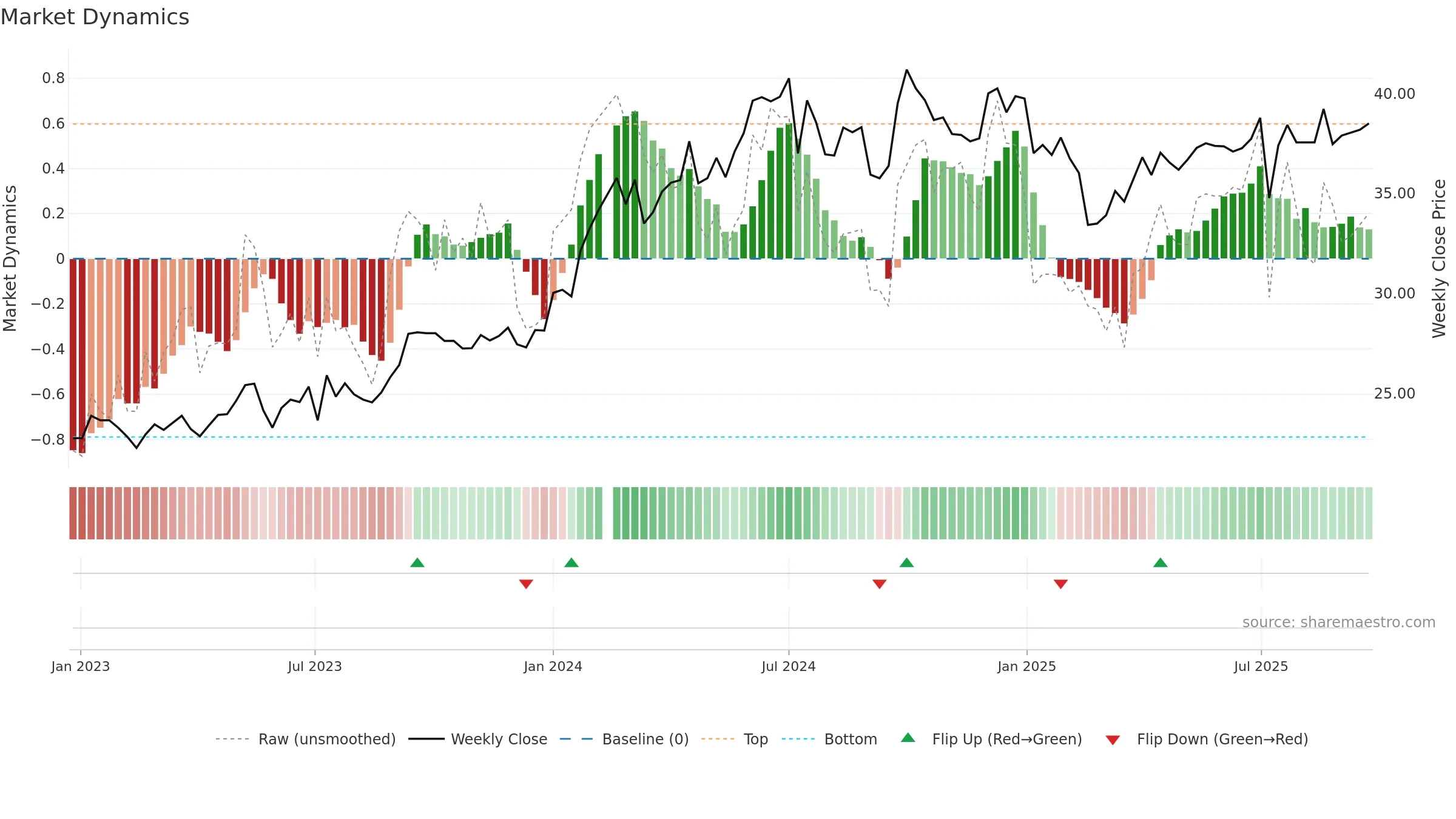Click the 40.00 price axis label
The width and height of the screenshot is (1456, 819).
point(1395,94)
